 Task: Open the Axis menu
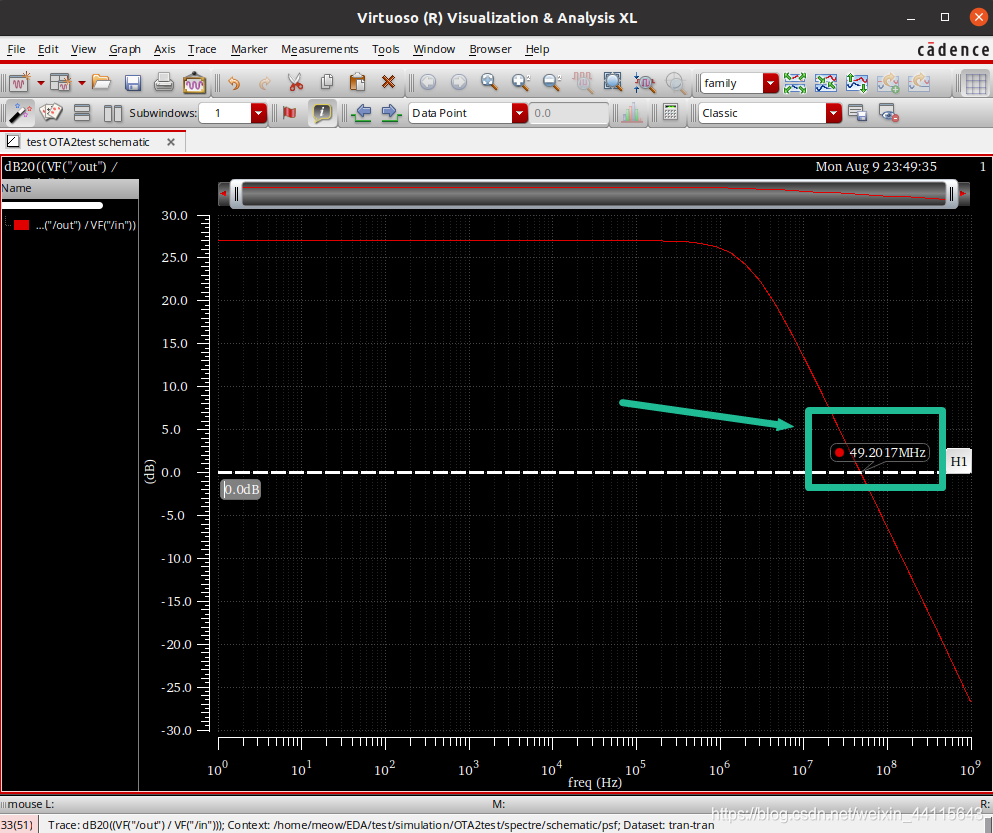tap(164, 49)
